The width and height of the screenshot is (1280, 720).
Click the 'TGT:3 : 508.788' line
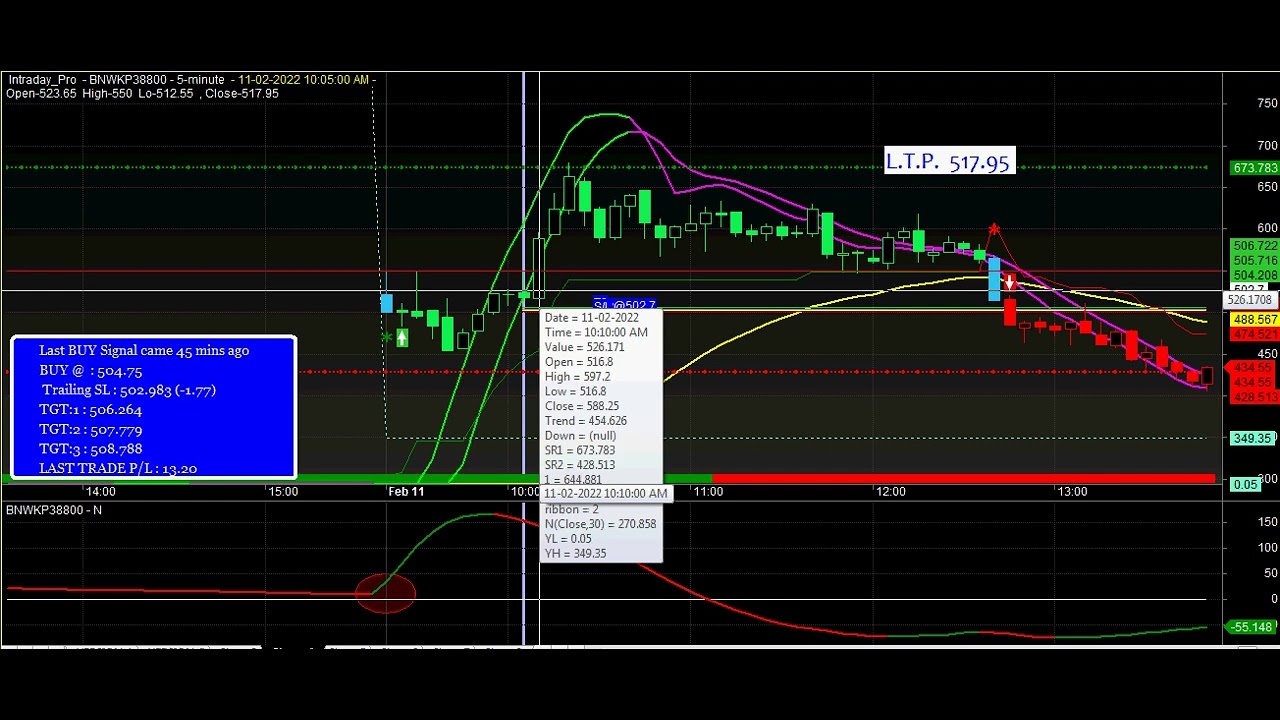pyautogui.click(x=90, y=448)
